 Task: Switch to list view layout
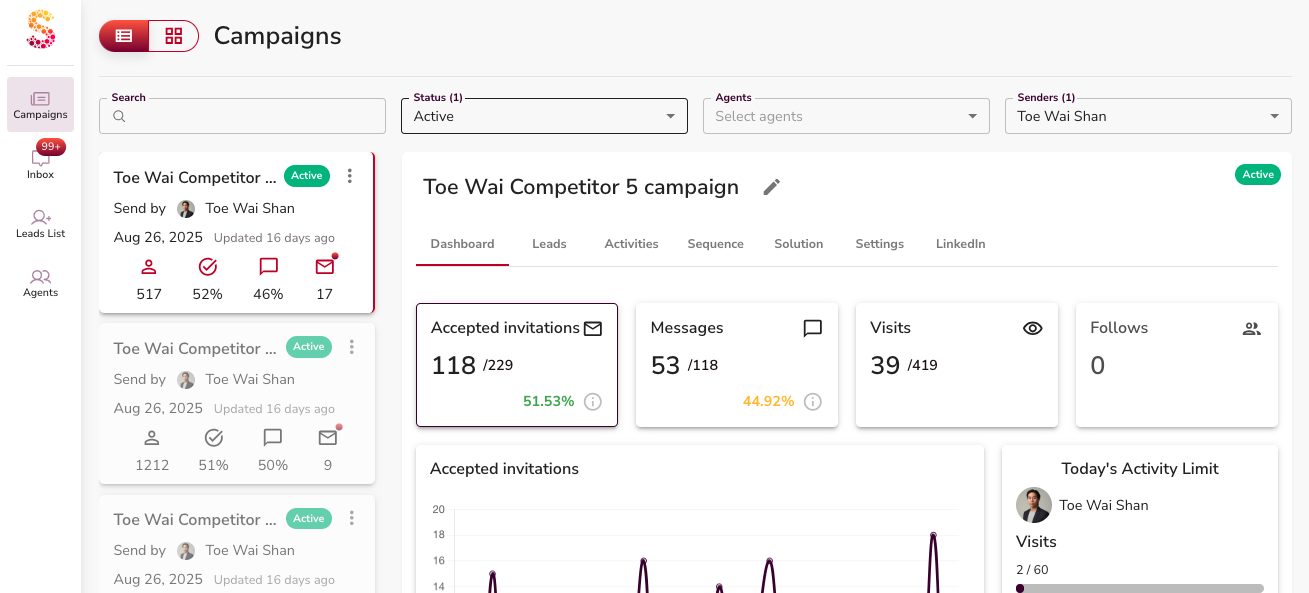click(x=124, y=36)
